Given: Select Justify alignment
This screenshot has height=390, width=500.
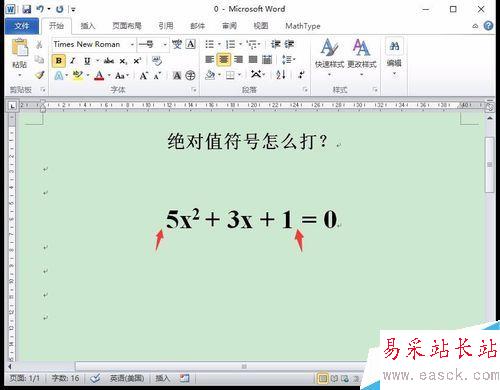Looking at the screenshot, I should coord(253,60).
